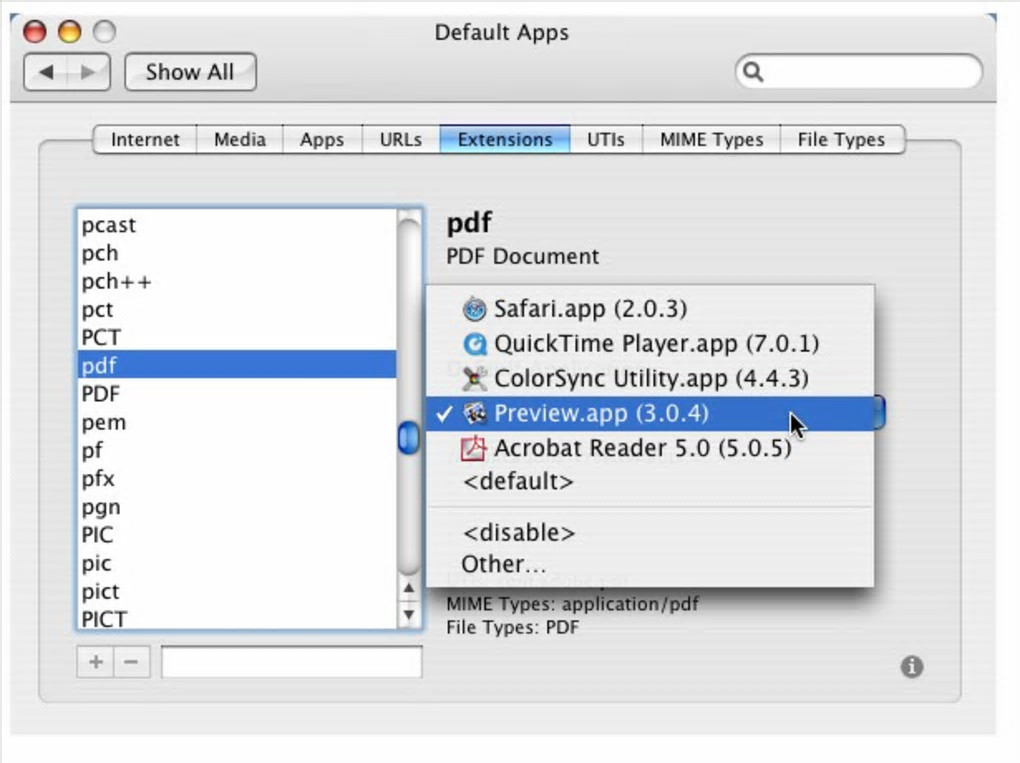This screenshot has height=763, width=1020.
Task: Choose ColorSync Utility.app (4.4.3)
Action: point(650,379)
